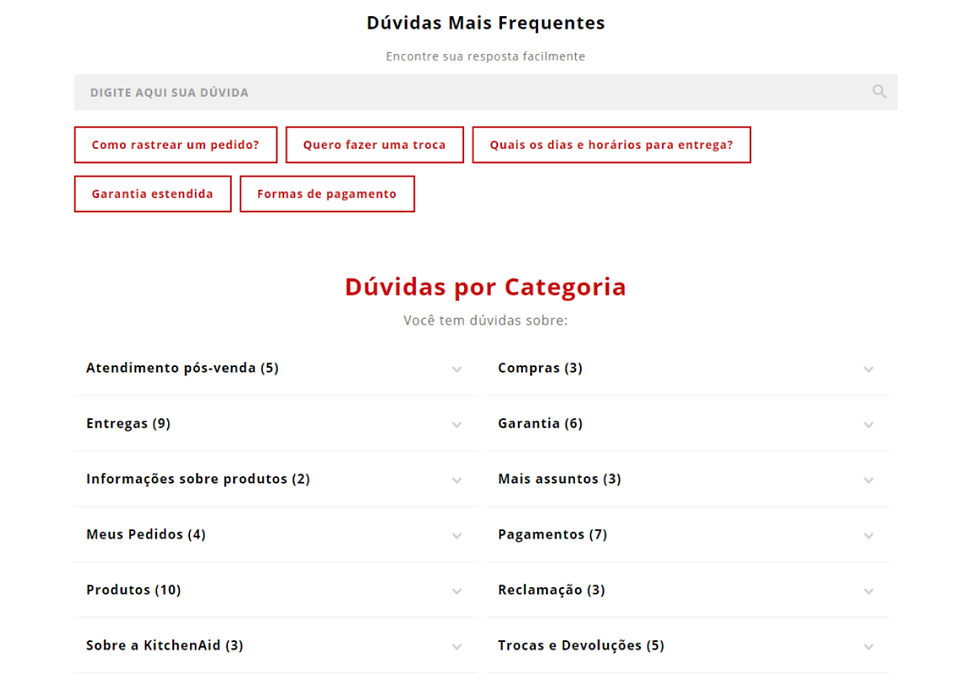980x700 pixels.
Task: Click 'Quais os dias e horários para entrega?'
Action: [x=611, y=145]
